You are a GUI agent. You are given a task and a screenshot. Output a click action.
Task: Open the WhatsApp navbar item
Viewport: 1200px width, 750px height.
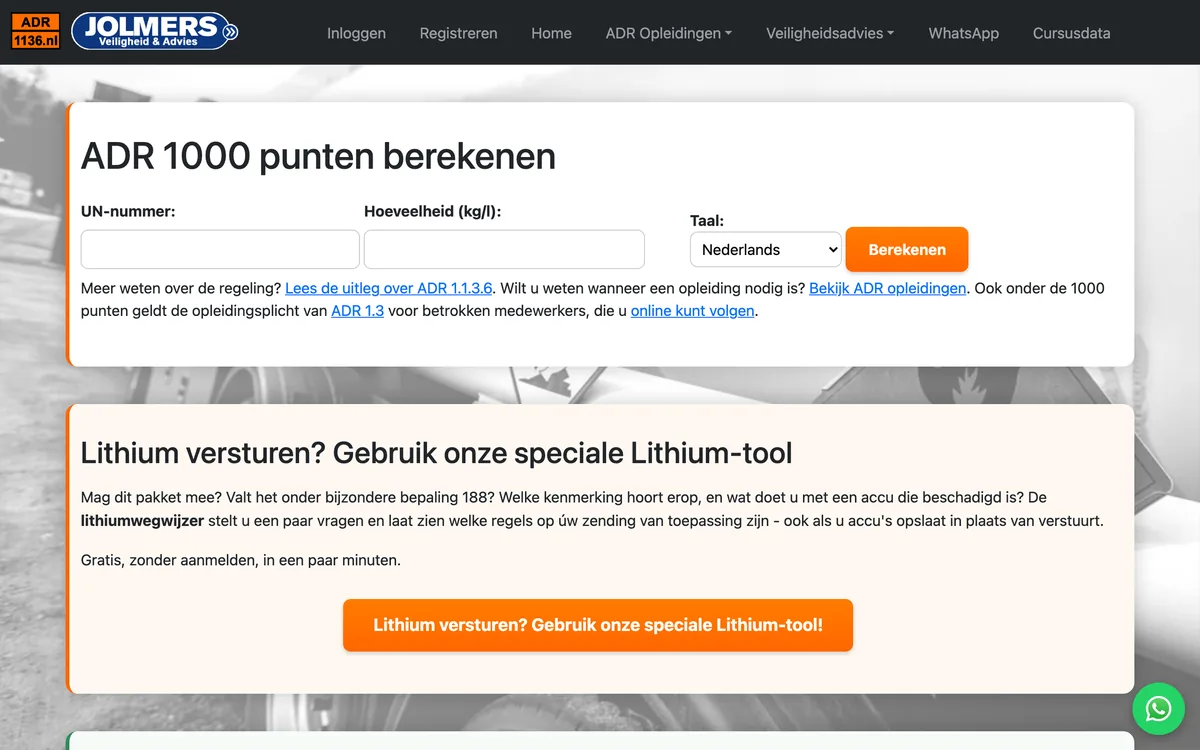(963, 33)
